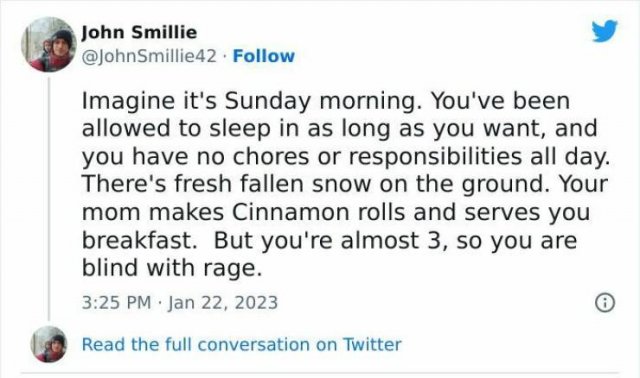The width and height of the screenshot is (640, 378).
Task: Click the Jan 22, 2023 date
Action: [223, 302]
